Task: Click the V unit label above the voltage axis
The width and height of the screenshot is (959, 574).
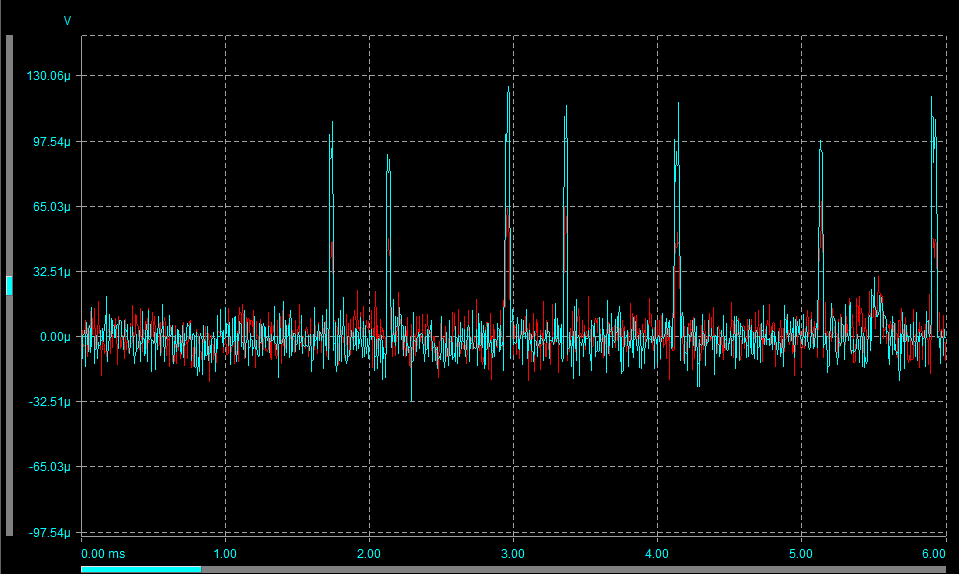Action: [x=67, y=21]
